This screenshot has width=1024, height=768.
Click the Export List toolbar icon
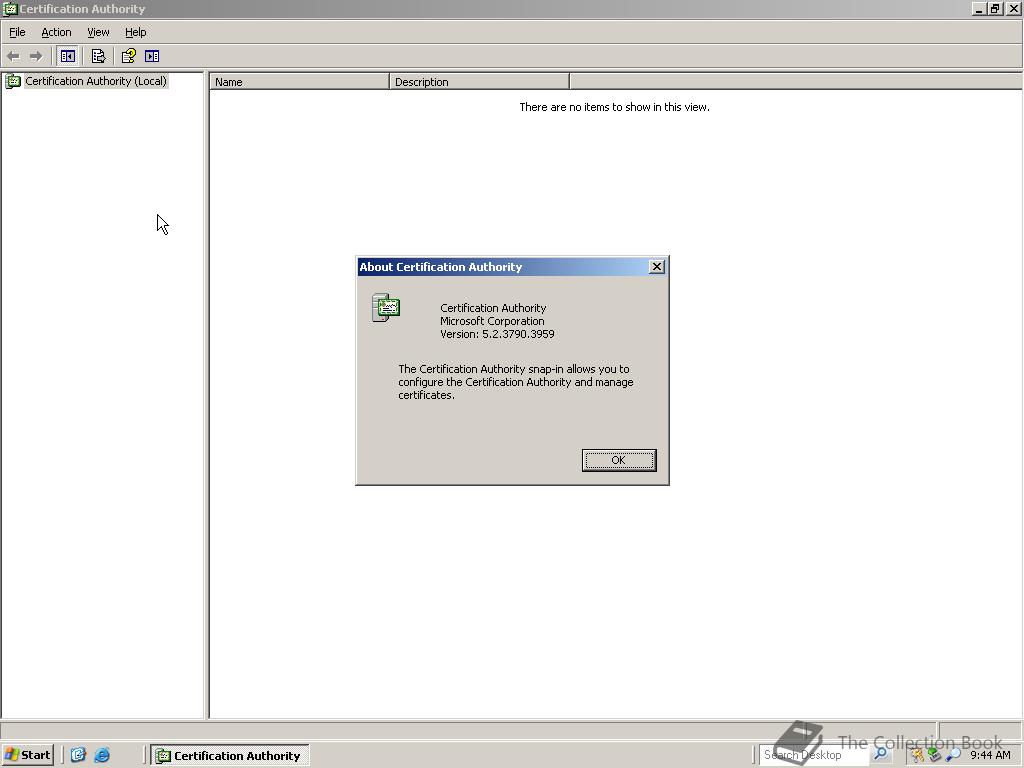click(x=99, y=56)
